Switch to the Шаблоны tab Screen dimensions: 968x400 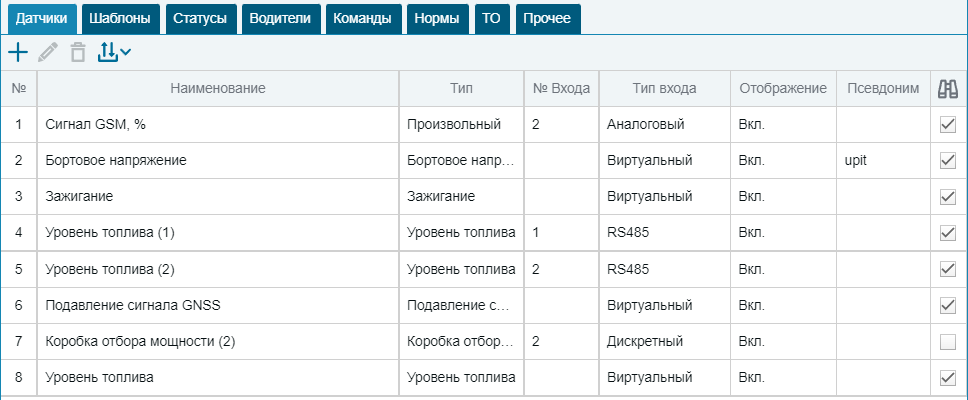point(120,19)
